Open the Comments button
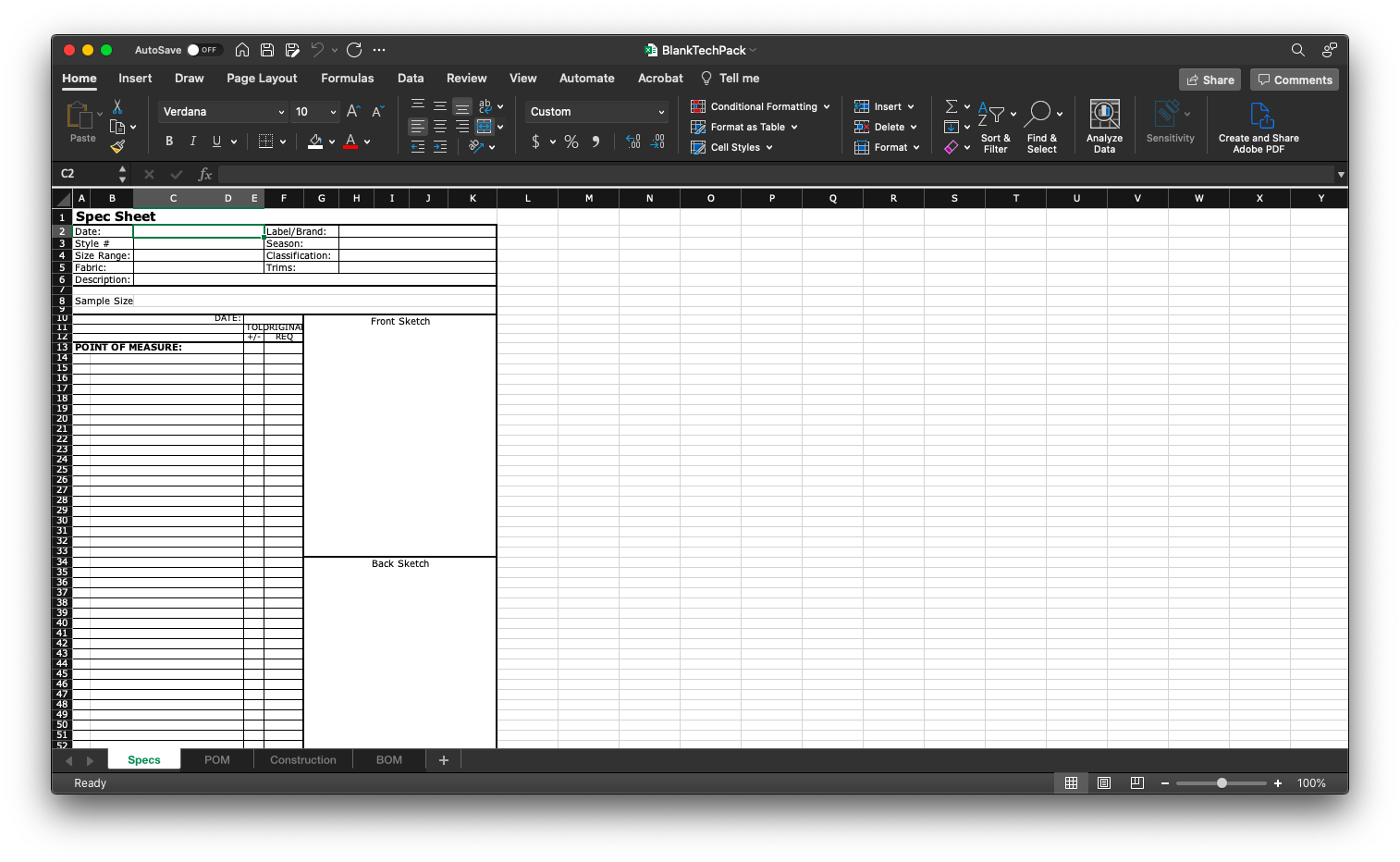The image size is (1400, 862). [x=1295, y=80]
